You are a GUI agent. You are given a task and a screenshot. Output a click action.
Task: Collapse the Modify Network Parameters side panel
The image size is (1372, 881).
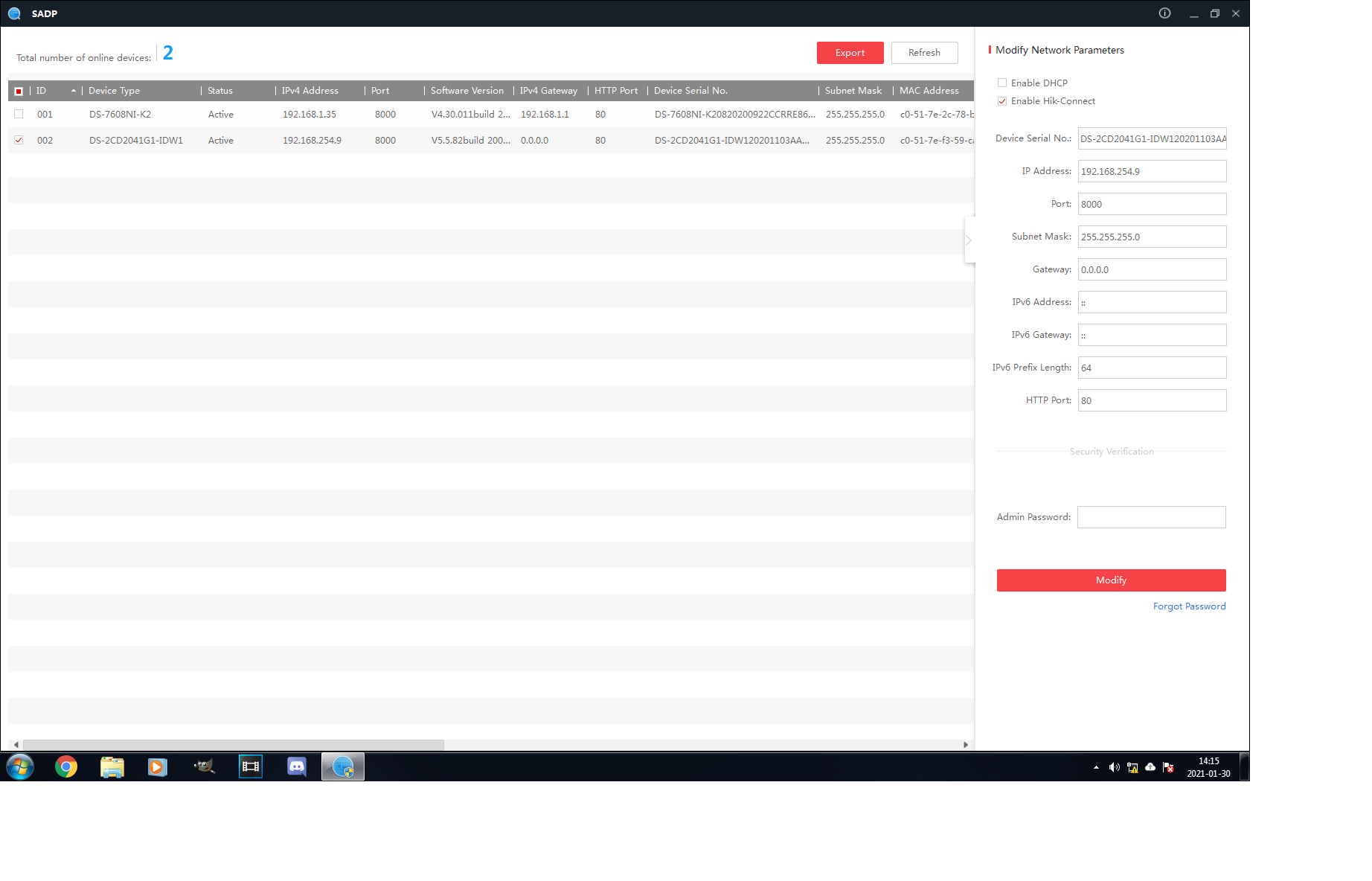point(969,240)
